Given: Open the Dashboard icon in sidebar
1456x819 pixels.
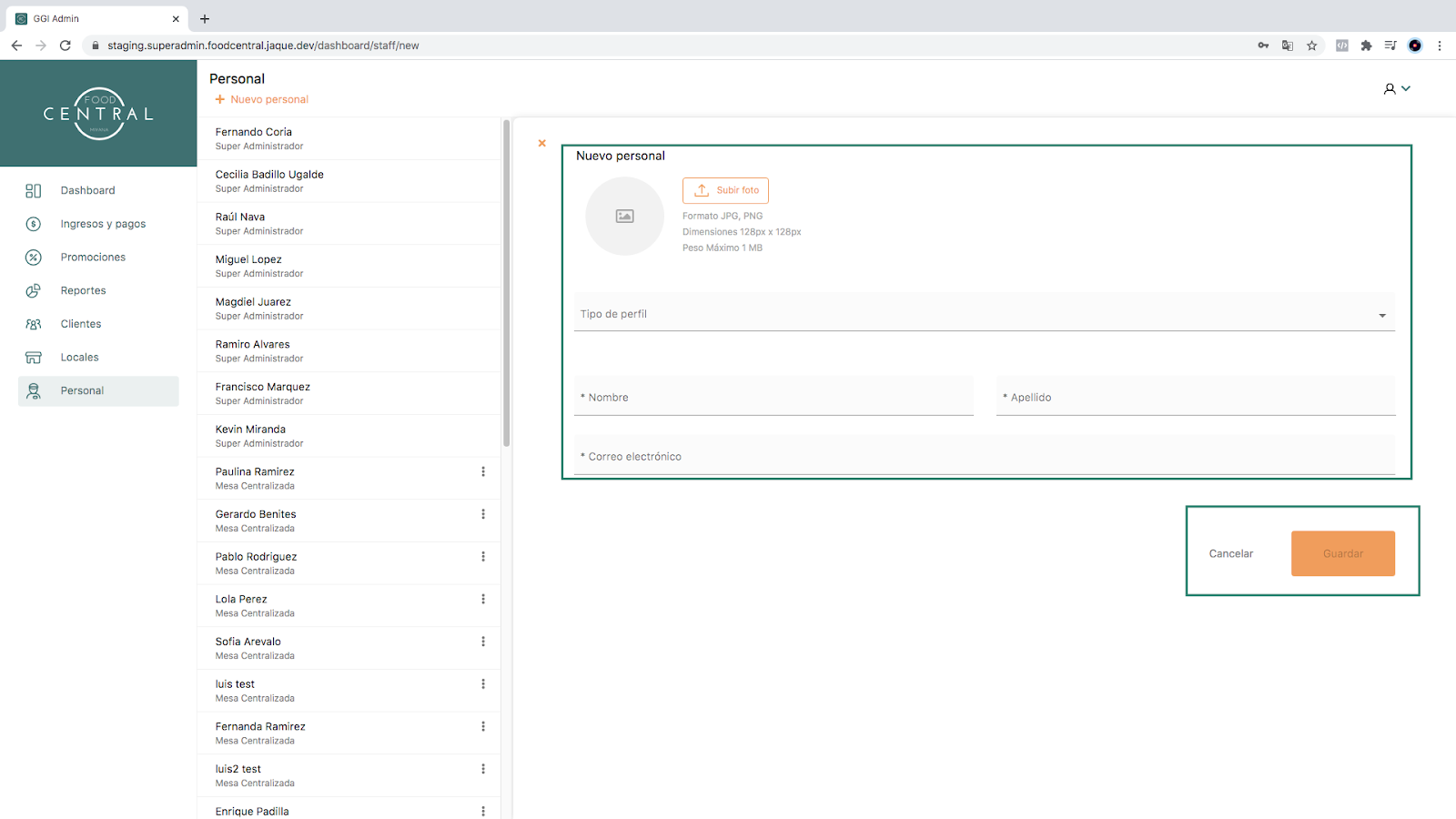Looking at the screenshot, I should click(x=34, y=190).
